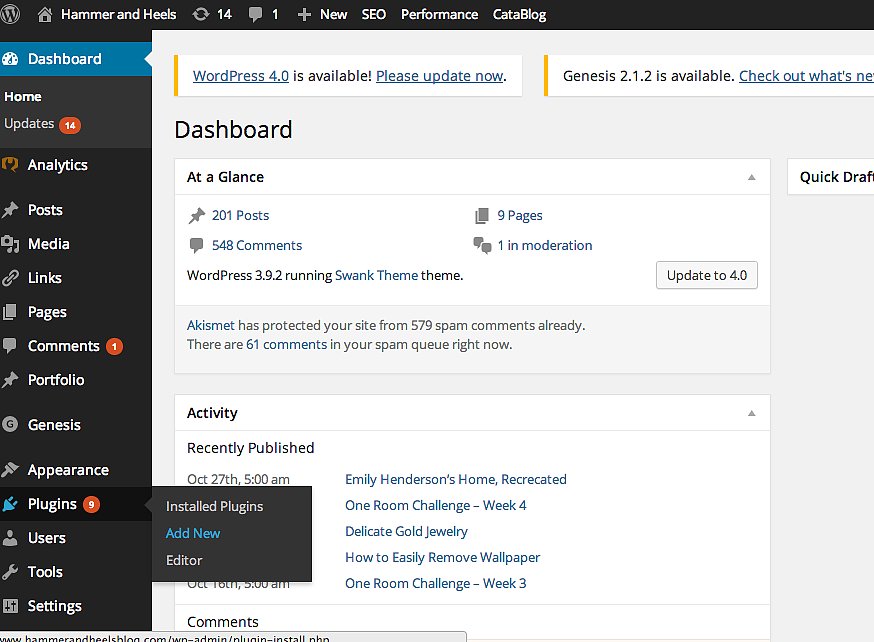Open the 9 Pages link
The width and height of the screenshot is (874, 642).
(519, 216)
